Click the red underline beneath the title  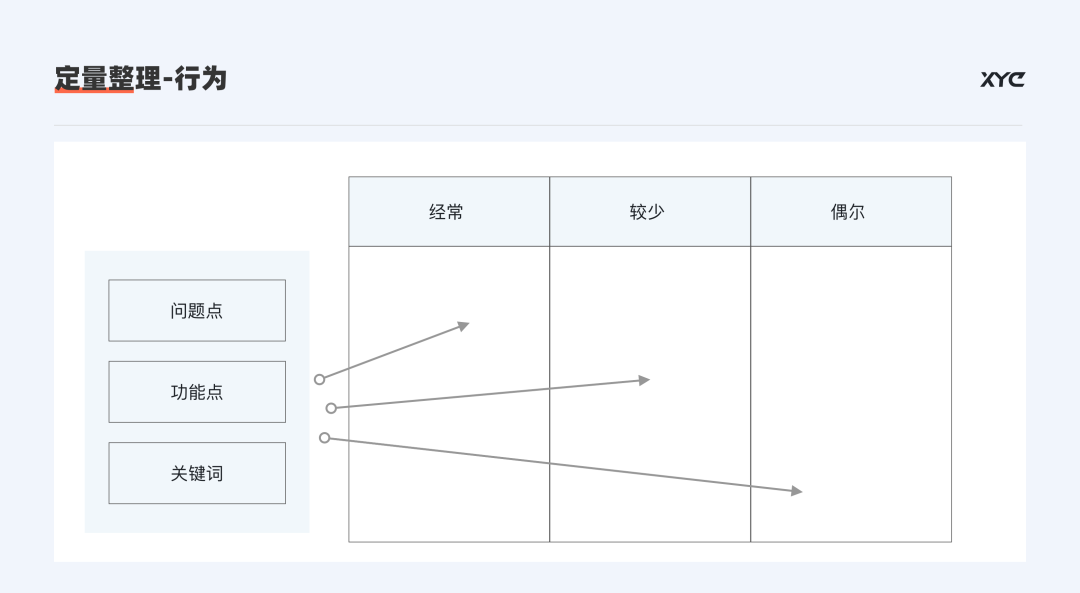tap(94, 93)
